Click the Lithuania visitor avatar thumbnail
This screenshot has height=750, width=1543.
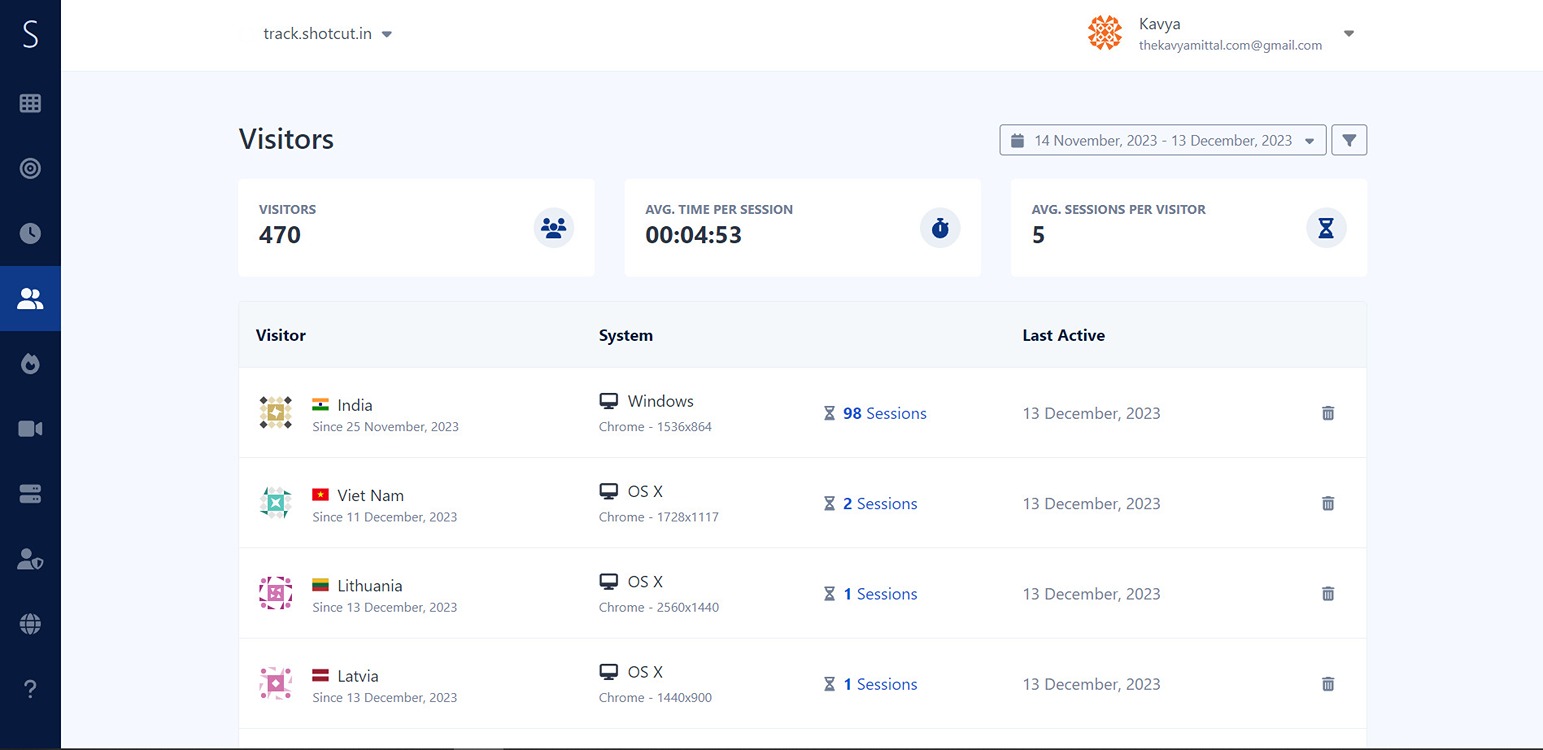coord(275,593)
